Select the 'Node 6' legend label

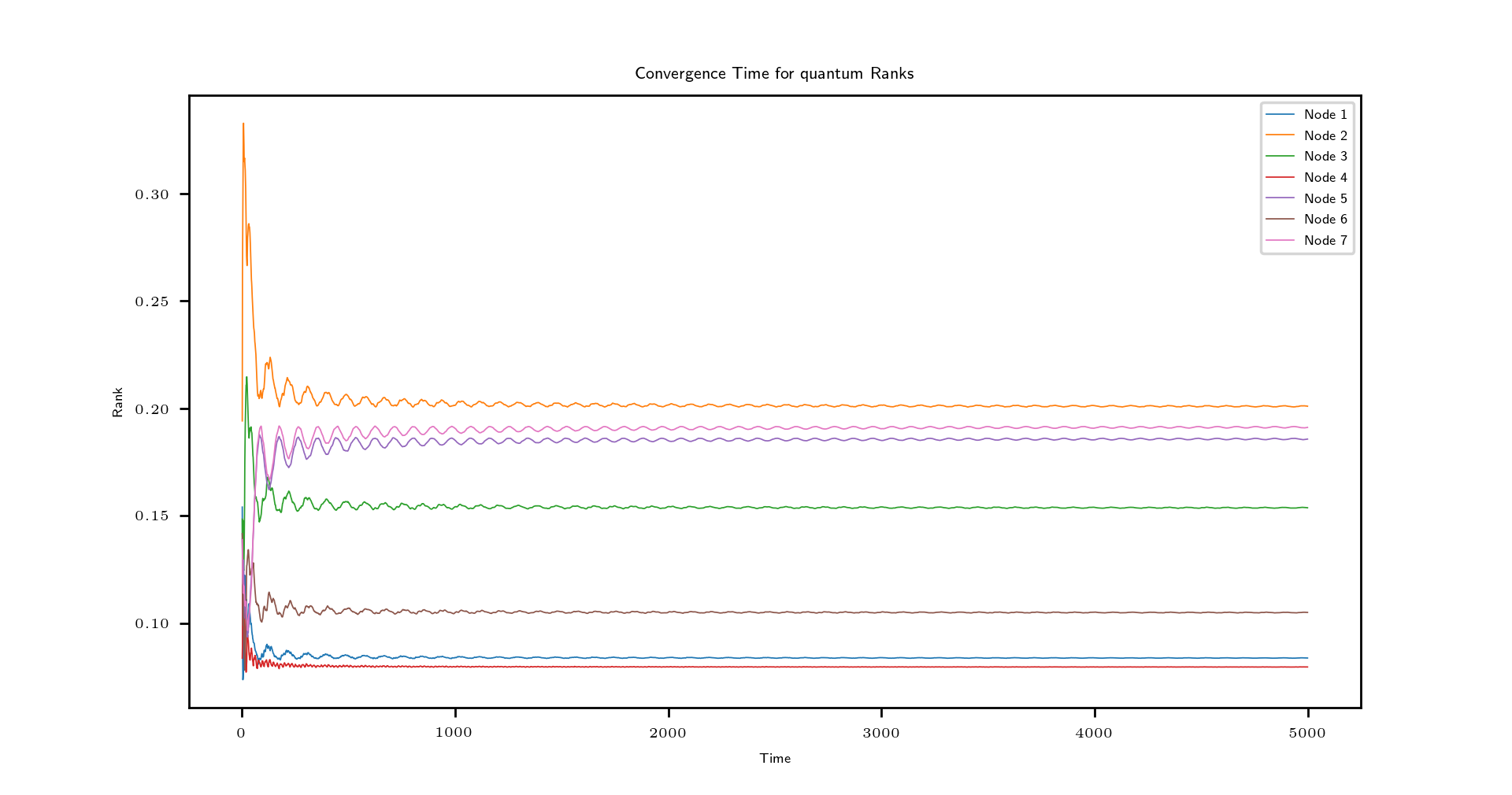pos(1325,220)
